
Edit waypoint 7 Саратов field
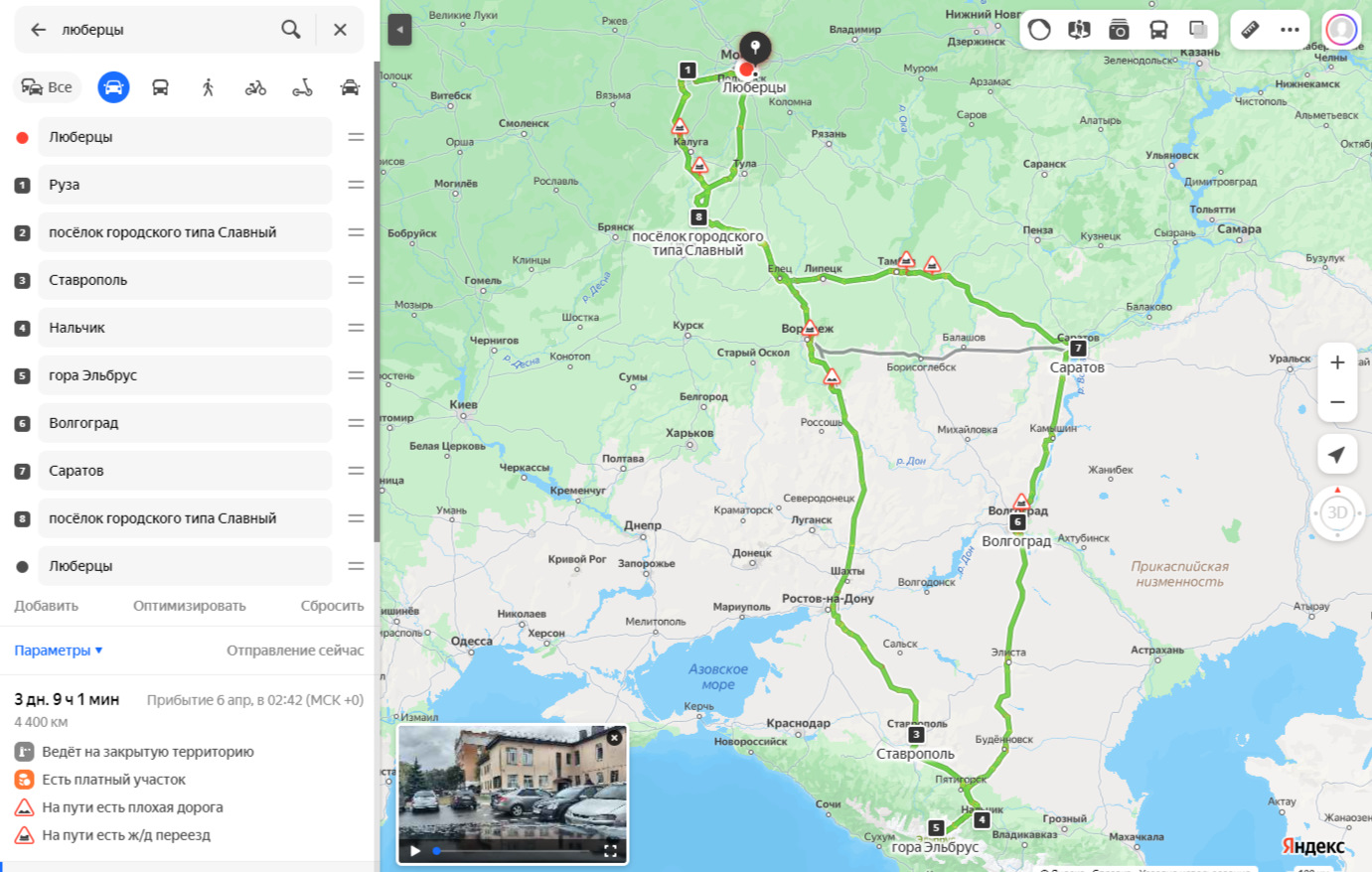coord(185,471)
